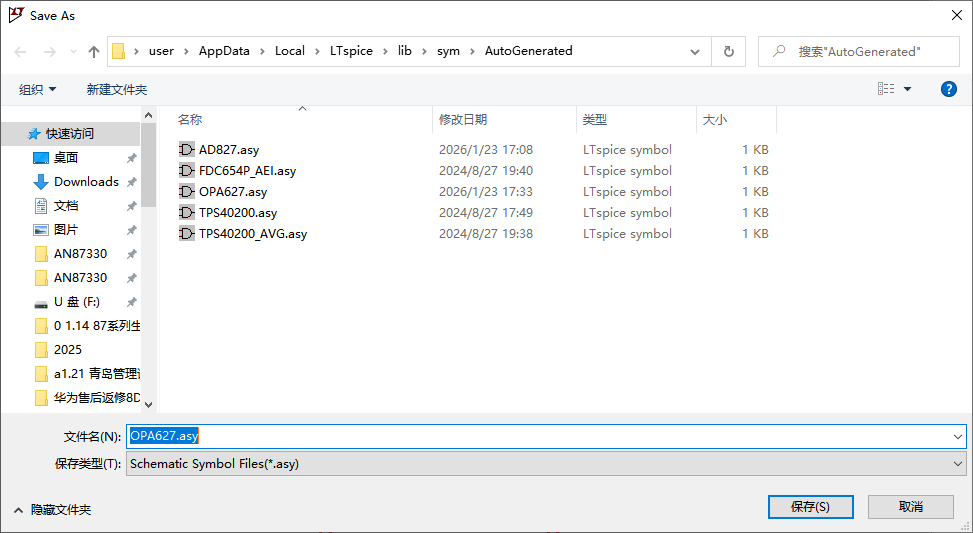Click the LTspice logo in title bar
Viewport: 973px width, 533px height.
tap(16, 15)
